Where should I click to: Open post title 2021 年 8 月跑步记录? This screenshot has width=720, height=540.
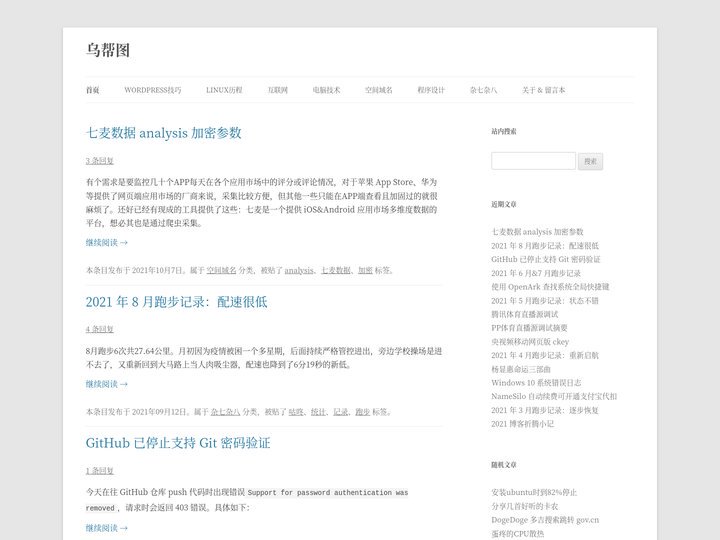176,302
